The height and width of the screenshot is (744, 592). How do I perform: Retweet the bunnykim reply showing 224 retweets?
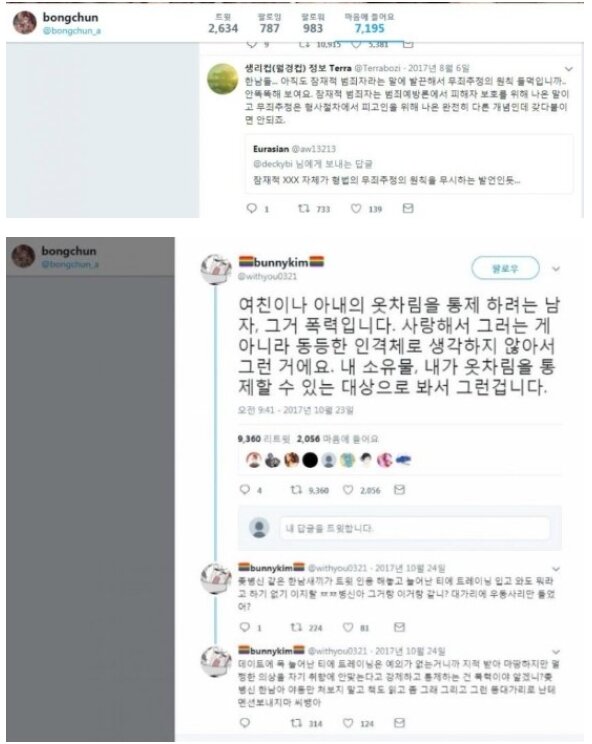296,627
